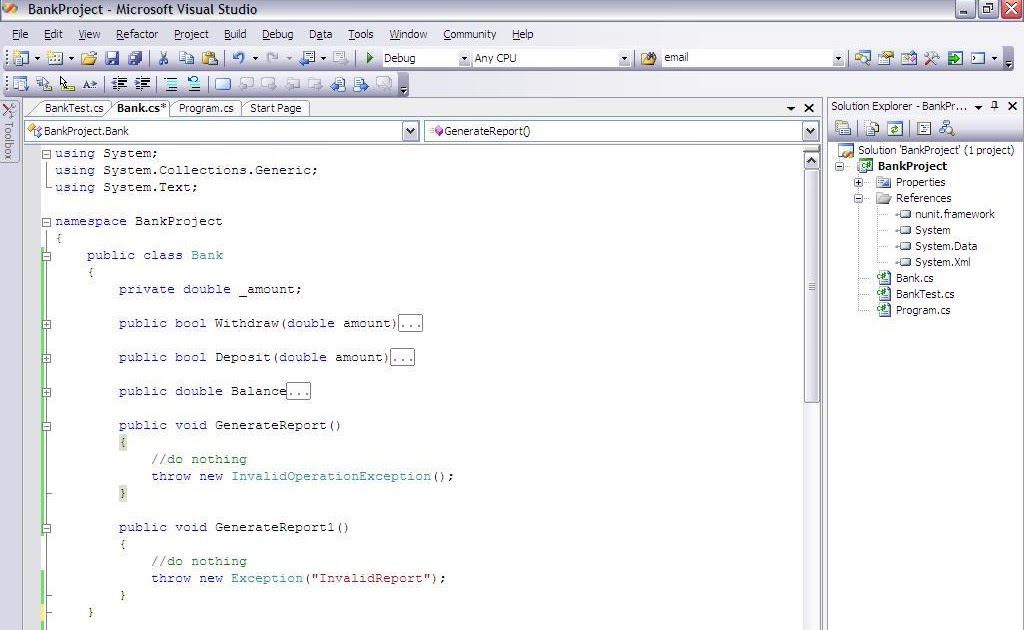Expand the Properties node in Solution Explorer
This screenshot has width=1024, height=630.
[858, 182]
